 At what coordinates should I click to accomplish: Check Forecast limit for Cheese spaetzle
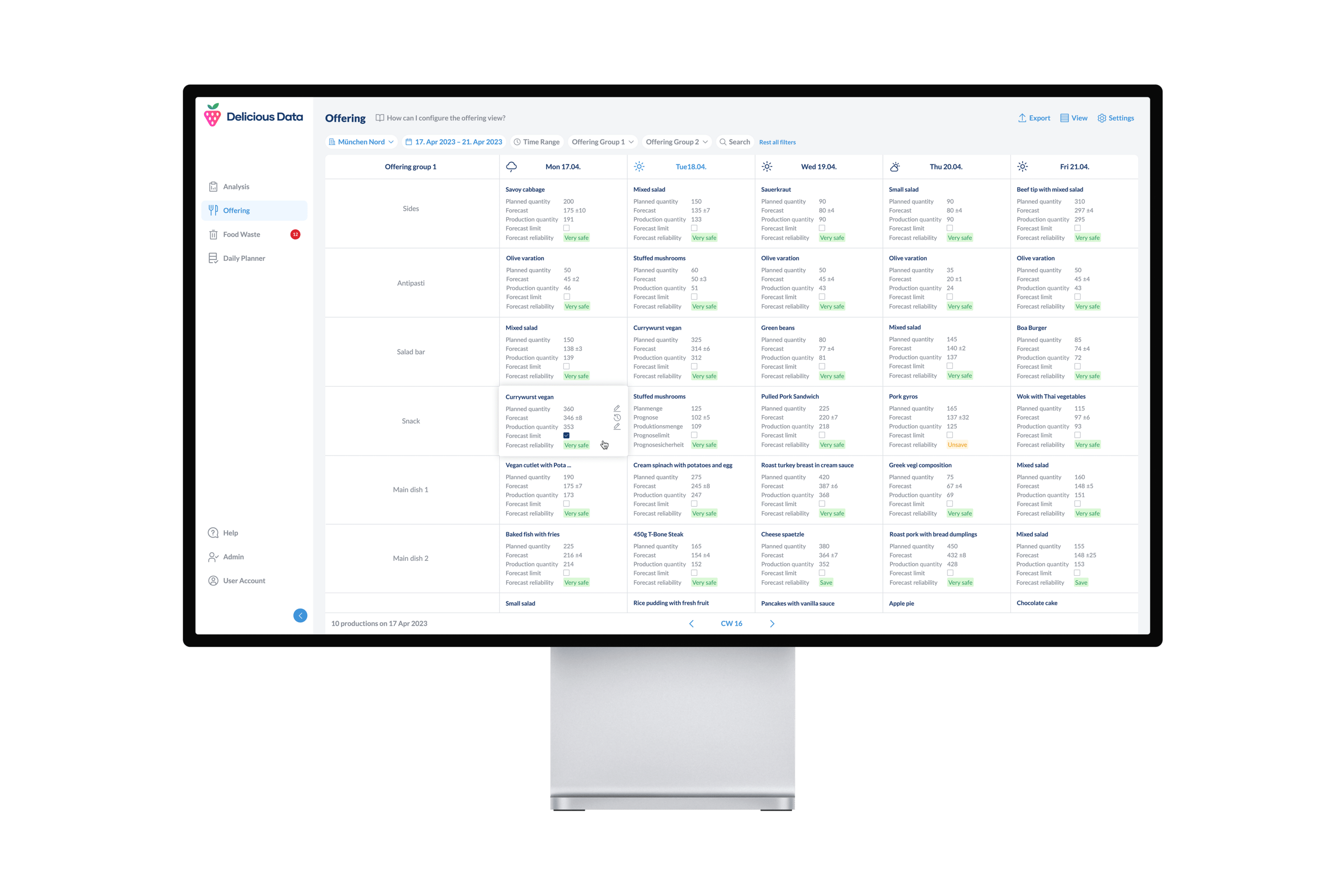[x=822, y=573]
